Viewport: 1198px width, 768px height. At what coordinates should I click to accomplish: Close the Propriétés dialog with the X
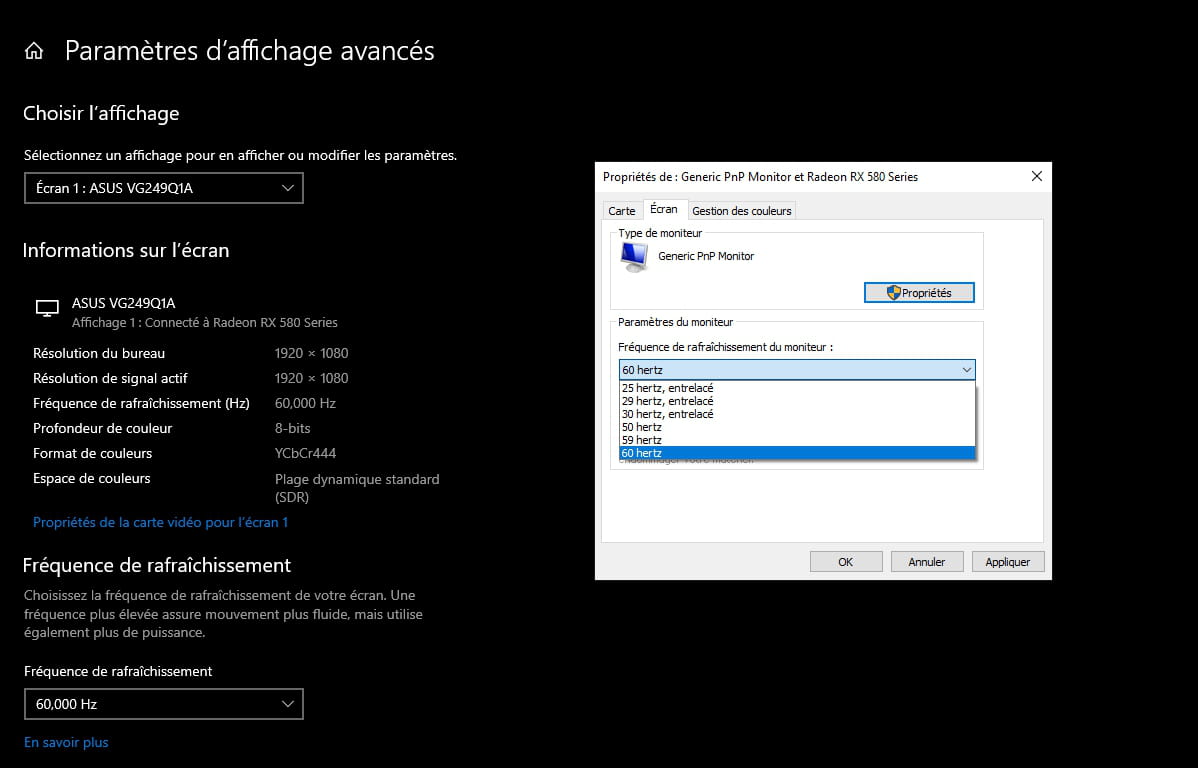[x=1036, y=177]
